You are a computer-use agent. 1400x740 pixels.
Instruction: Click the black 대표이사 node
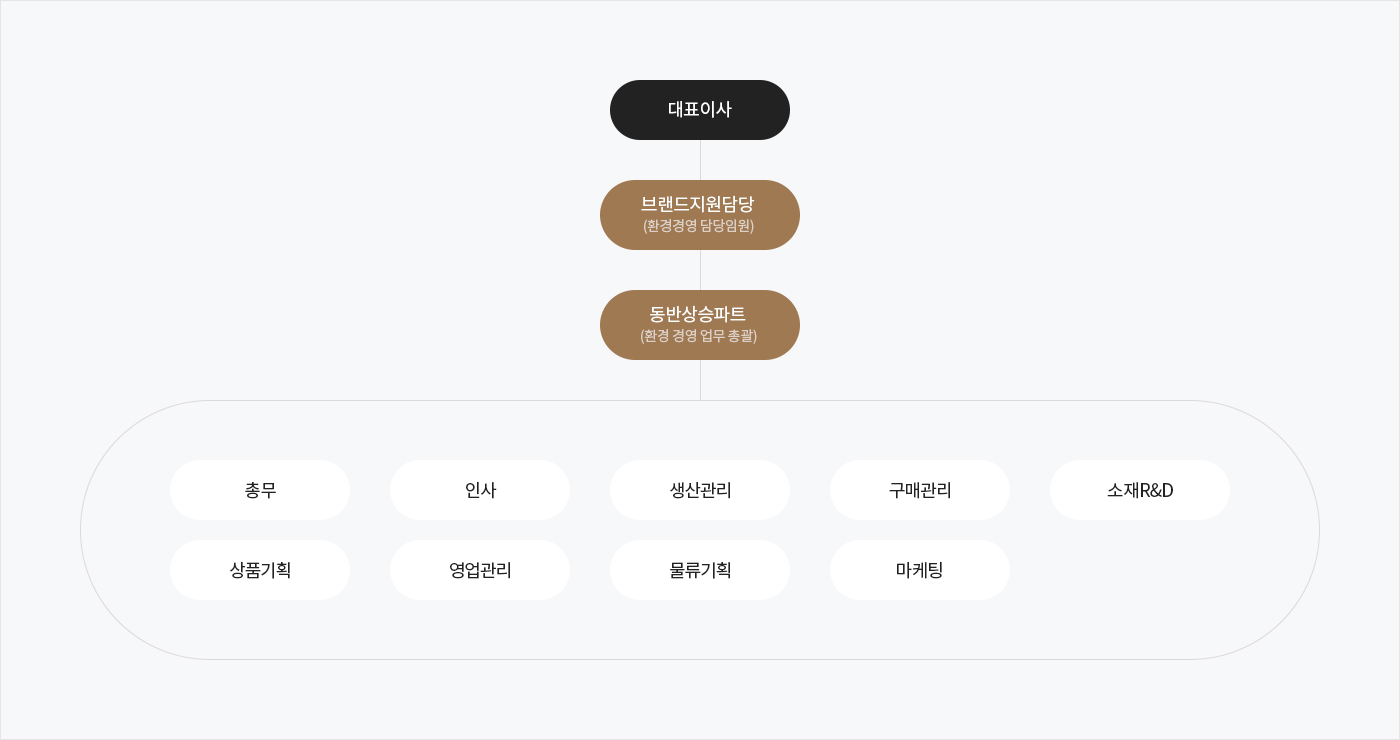pos(700,110)
